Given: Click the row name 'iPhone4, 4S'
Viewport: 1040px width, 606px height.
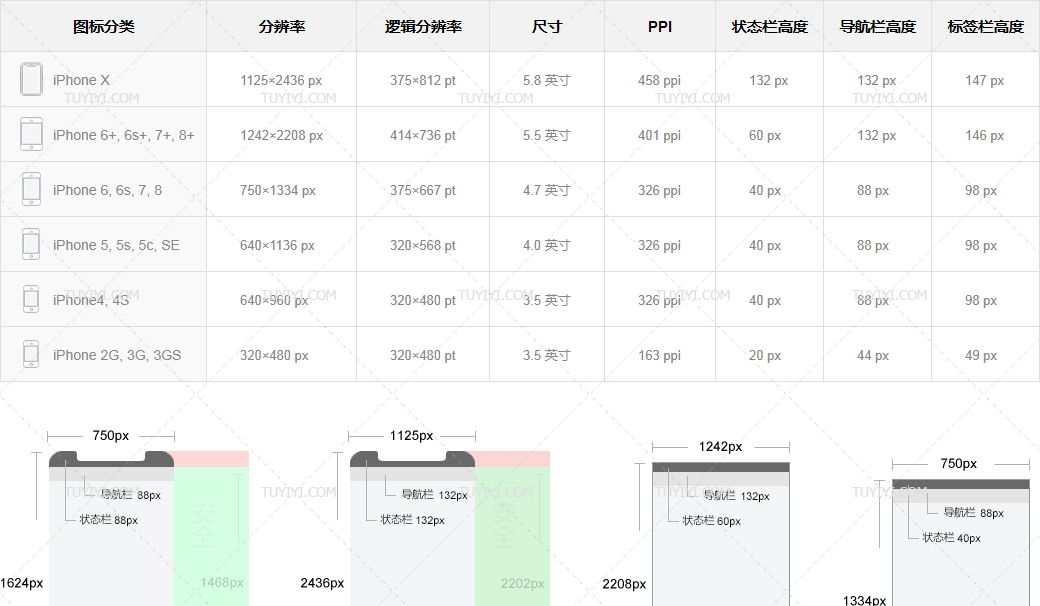Looking at the screenshot, I should tap(92, 300).
